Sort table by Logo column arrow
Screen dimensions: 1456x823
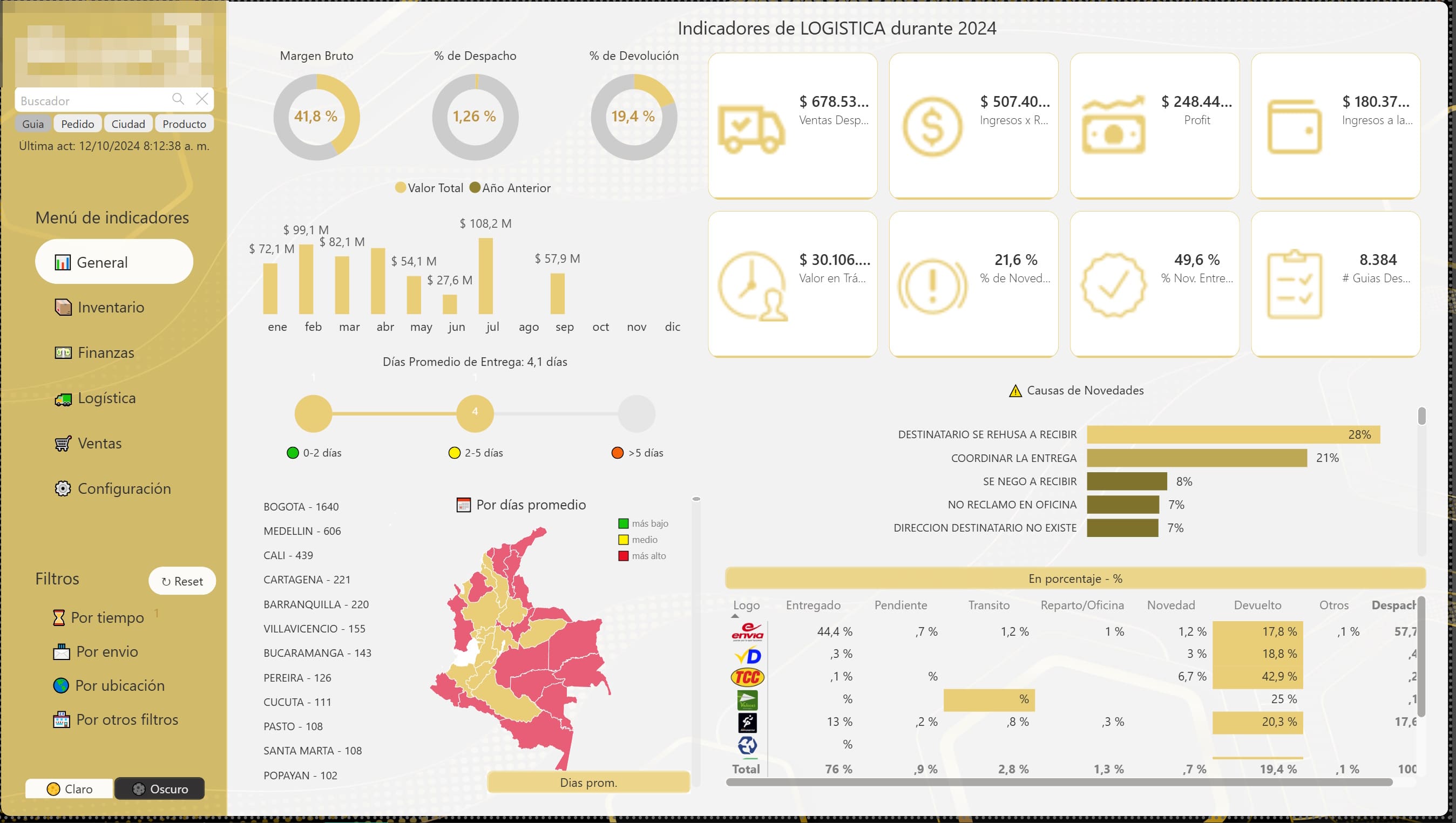[x=735, y=616]
